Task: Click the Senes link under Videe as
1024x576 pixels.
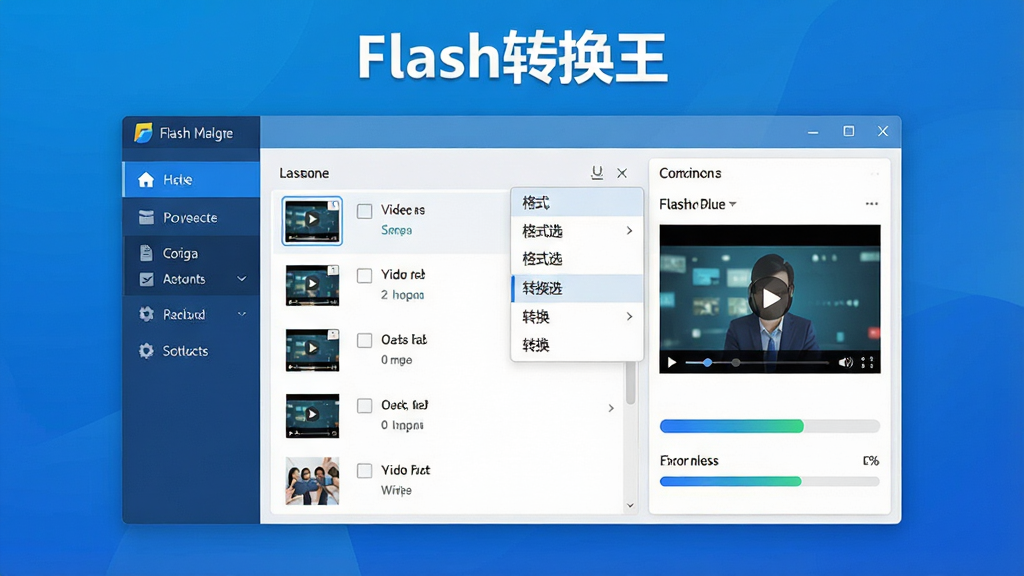Action: point(396,230)
